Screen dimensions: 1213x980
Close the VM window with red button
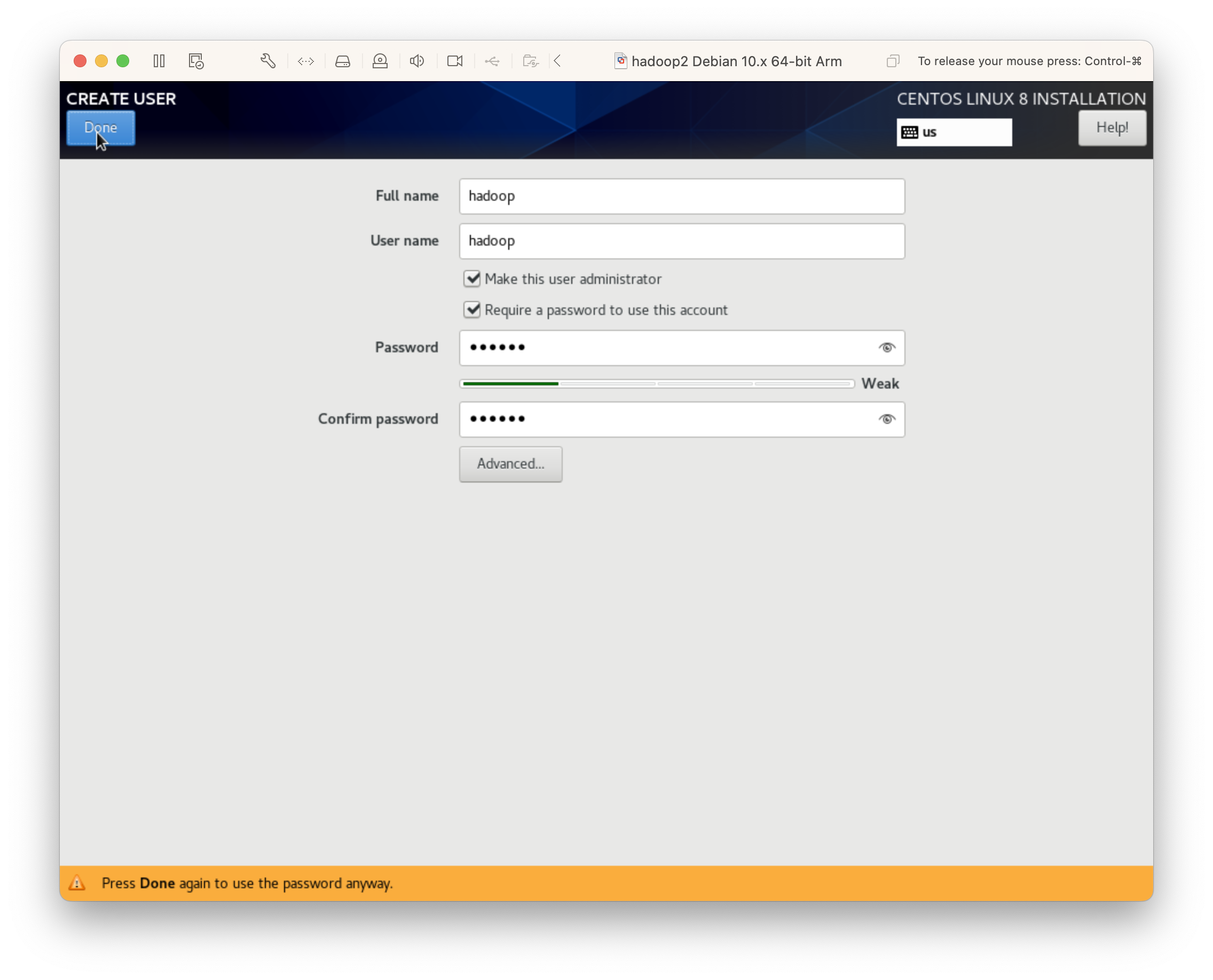click(x=80, y=61)
